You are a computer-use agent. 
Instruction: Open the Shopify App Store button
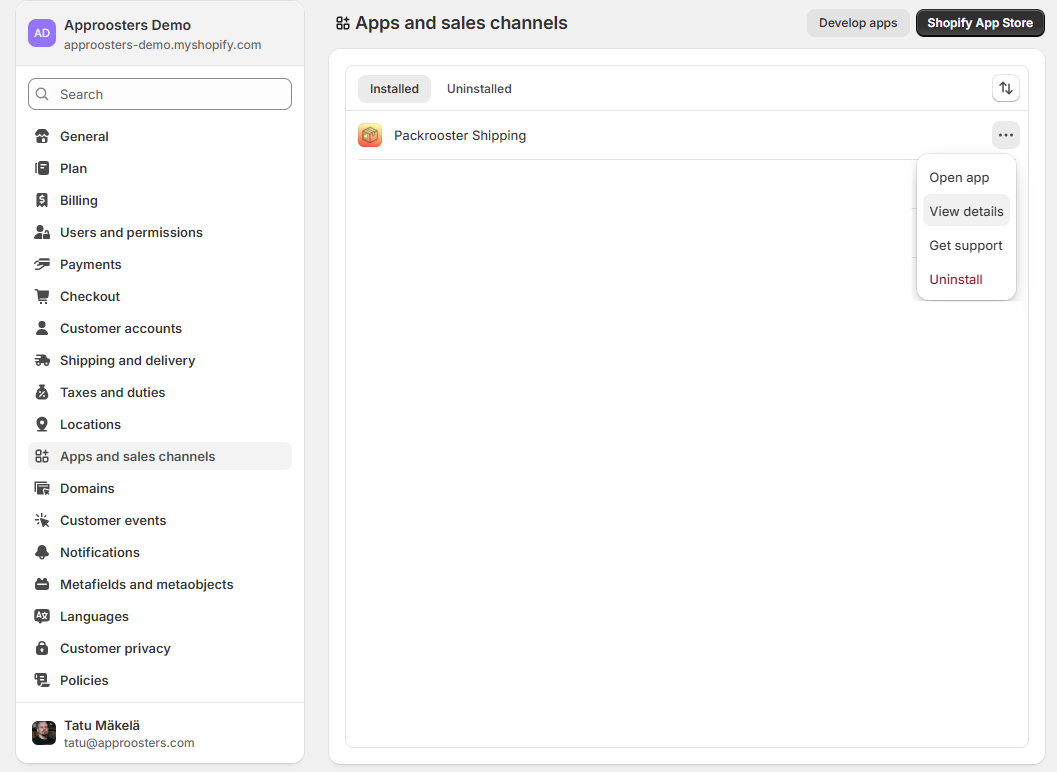pyautogui.click(x=980, y=23)
